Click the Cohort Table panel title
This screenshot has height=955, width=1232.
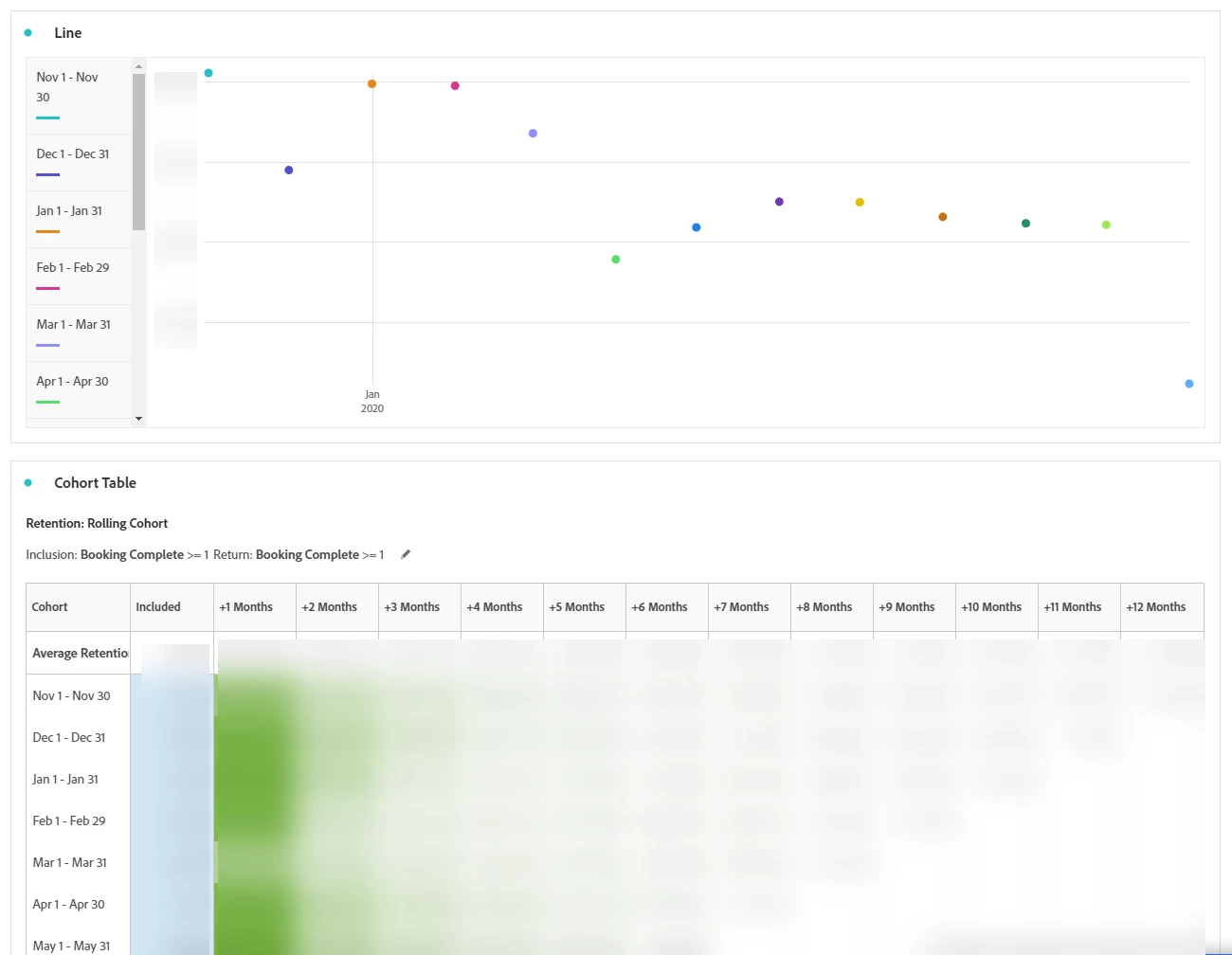pos(95,482)
